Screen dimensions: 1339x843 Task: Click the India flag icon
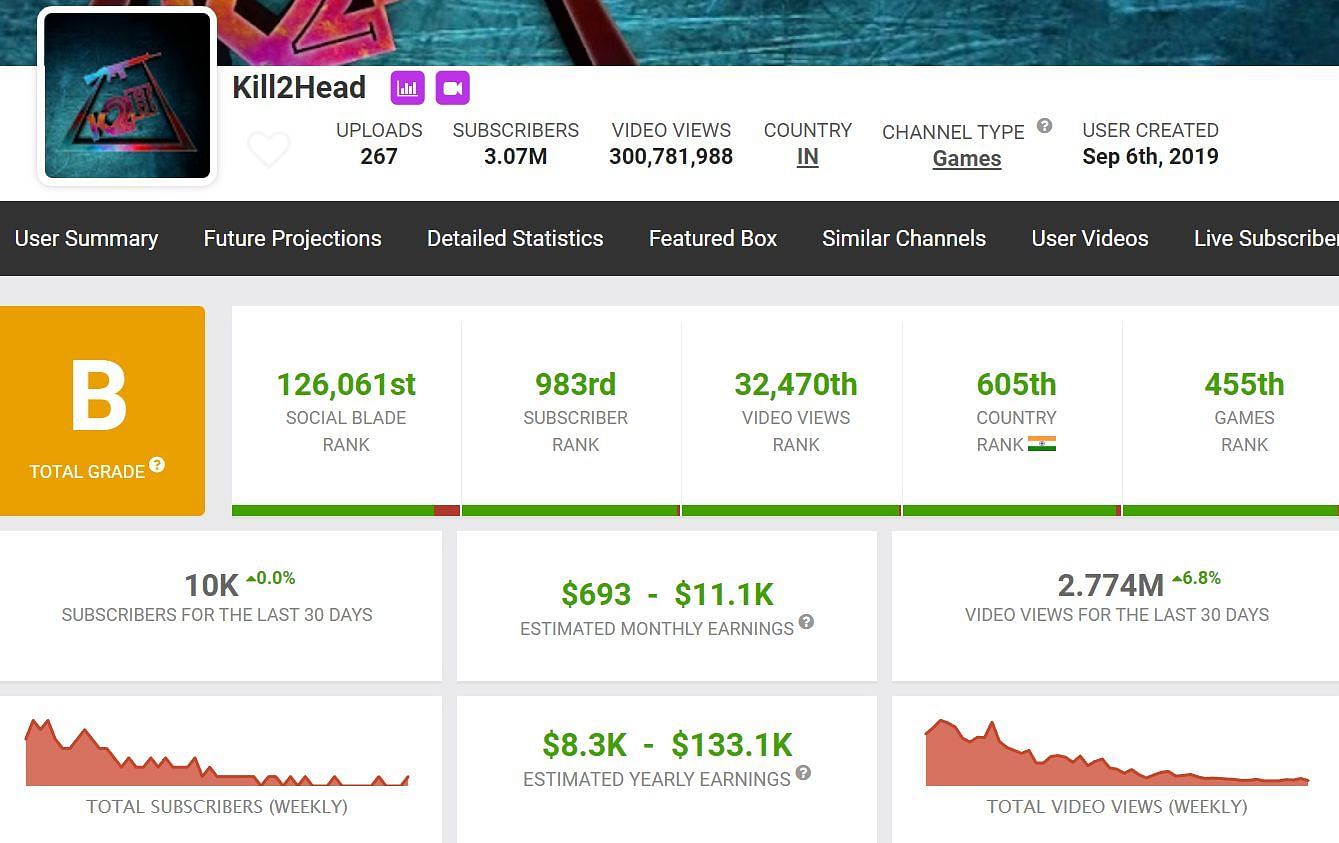coord(1042,444)
